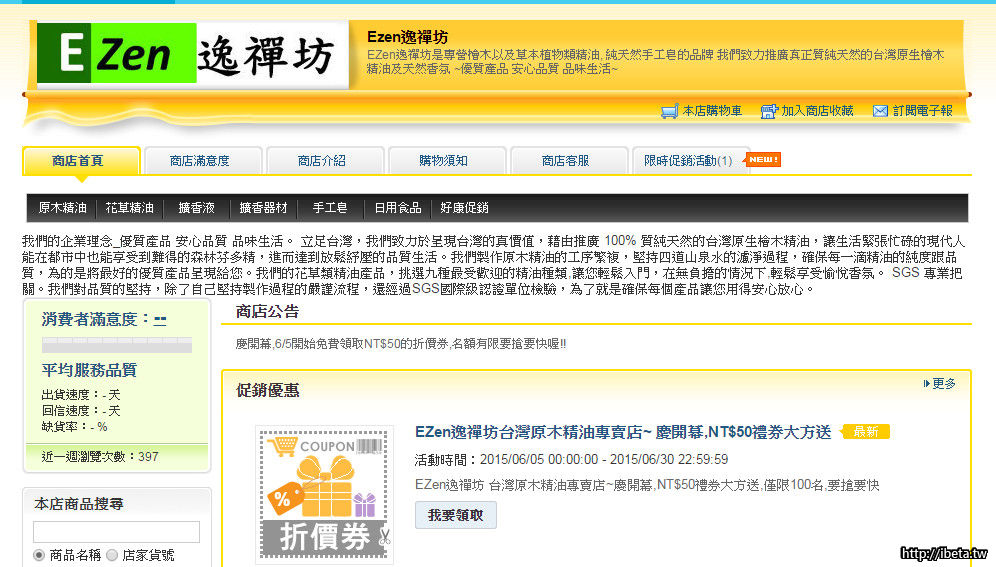996x567 pixels.
Task: Open the 原木精油 category menu
Action: pyautogui.click(x=62, y=208)
